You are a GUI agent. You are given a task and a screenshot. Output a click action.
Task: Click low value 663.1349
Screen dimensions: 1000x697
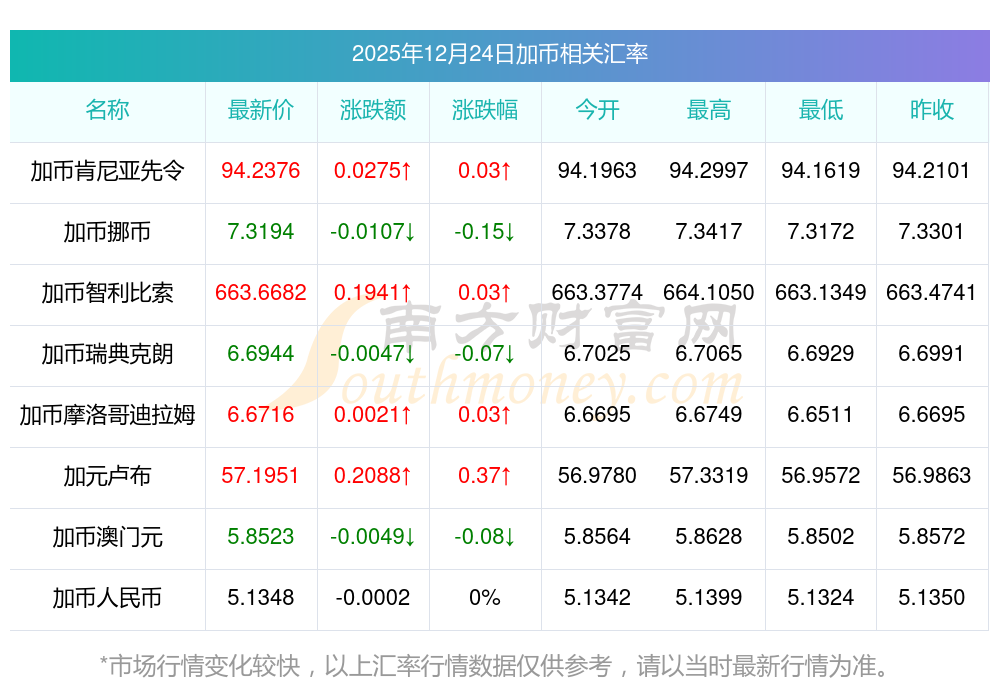(821, 293)
